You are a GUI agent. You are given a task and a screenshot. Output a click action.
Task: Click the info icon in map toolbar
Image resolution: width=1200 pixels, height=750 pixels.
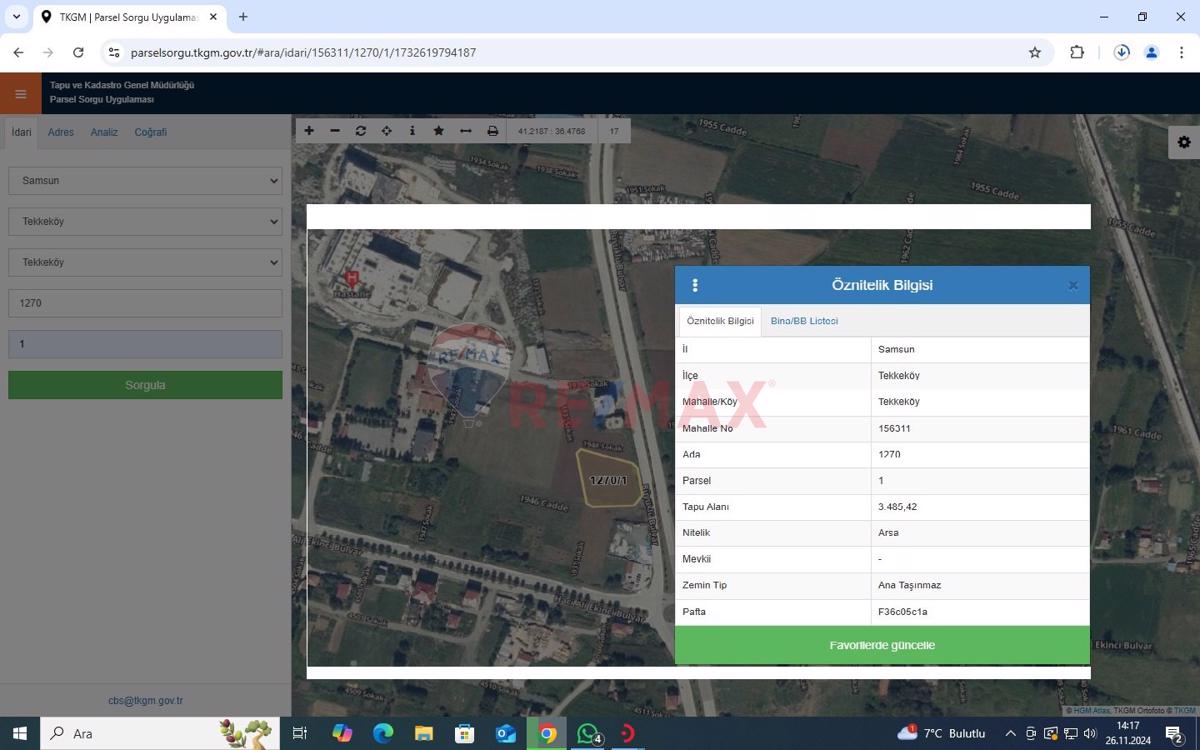click(412, 131)
